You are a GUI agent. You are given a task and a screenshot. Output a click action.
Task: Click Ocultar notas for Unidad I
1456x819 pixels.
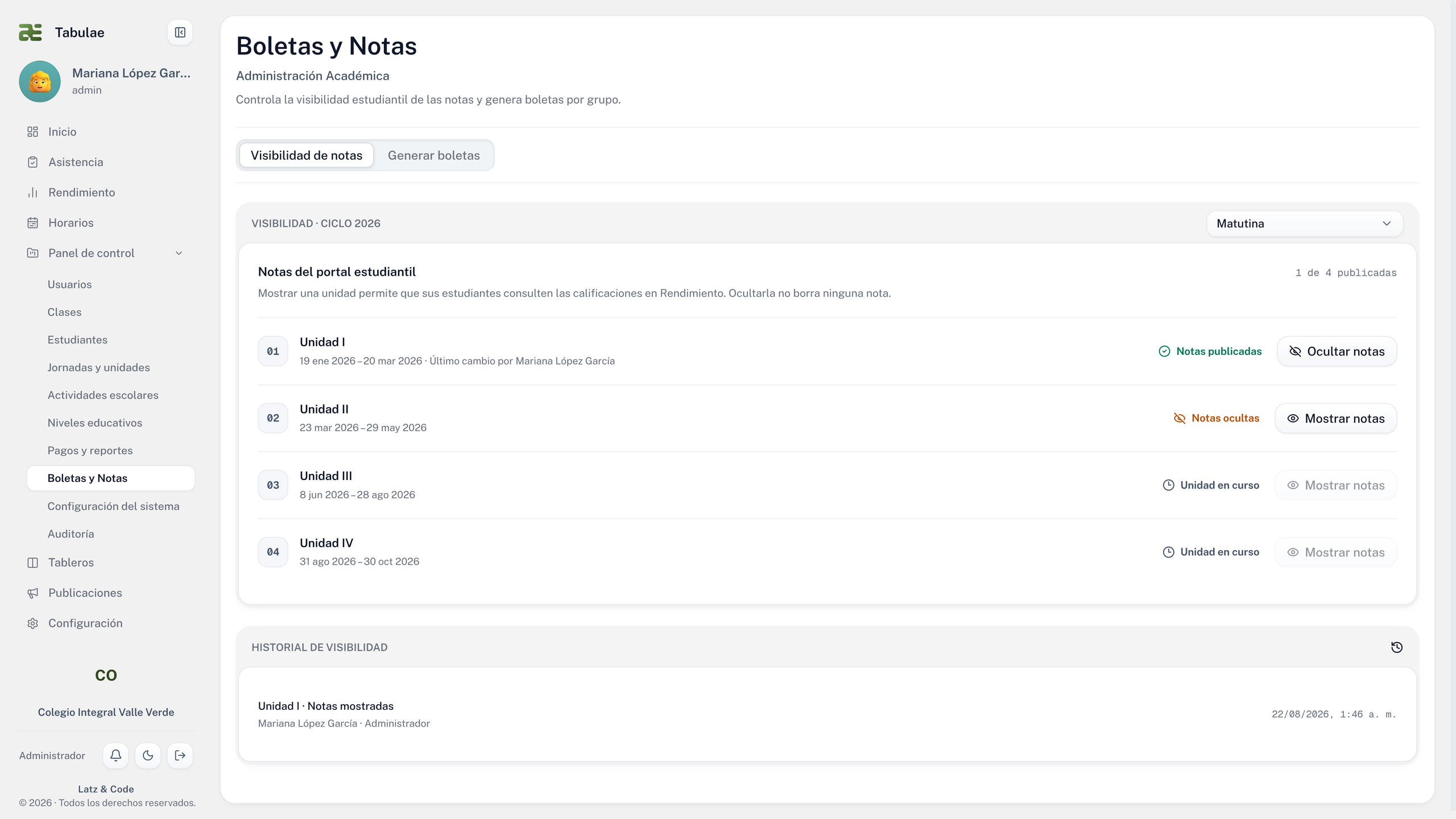point(1337,351)
